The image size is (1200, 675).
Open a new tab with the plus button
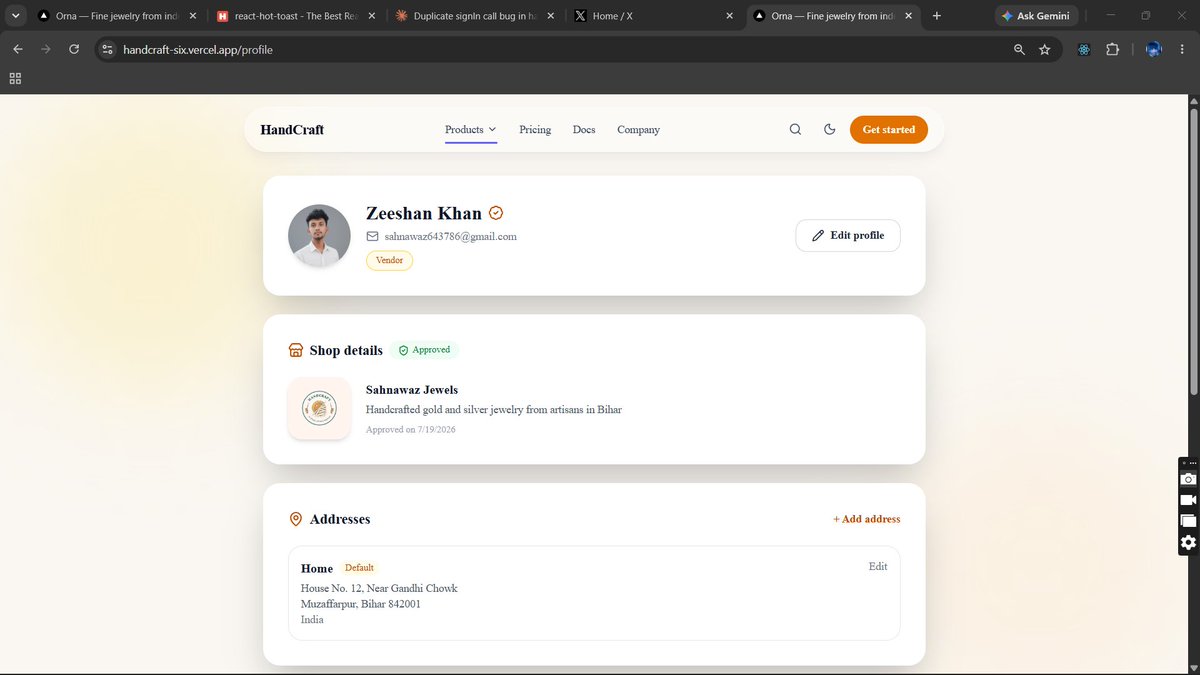pyautogui.click(x=937, y=16)
